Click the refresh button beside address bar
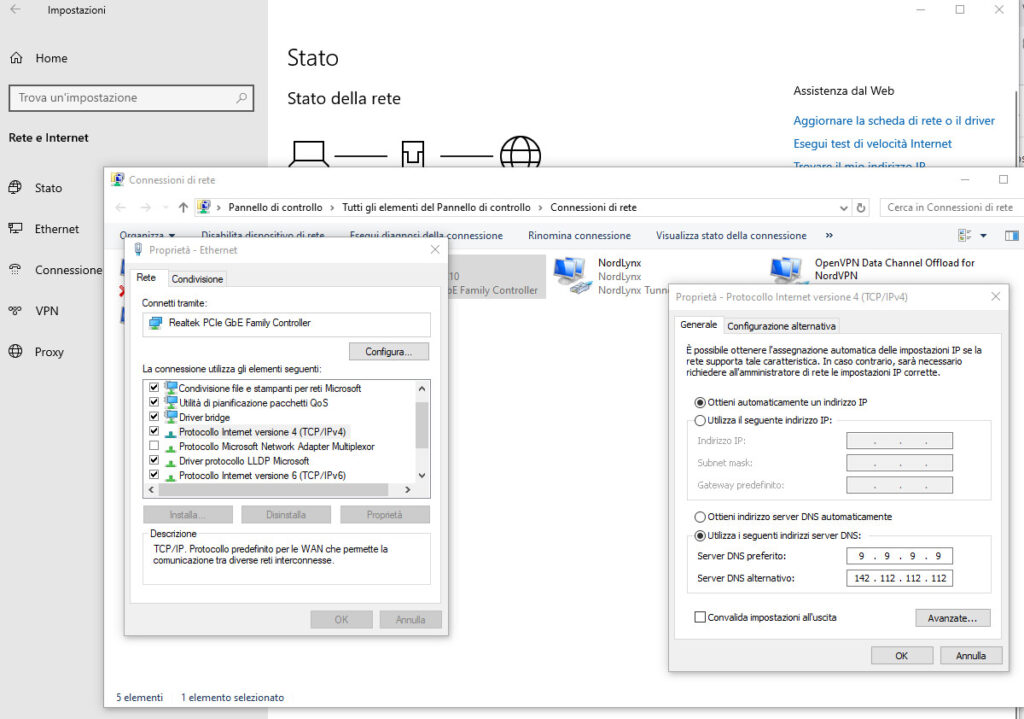This screenshot has height=719, width=1024. coord(861,208)
